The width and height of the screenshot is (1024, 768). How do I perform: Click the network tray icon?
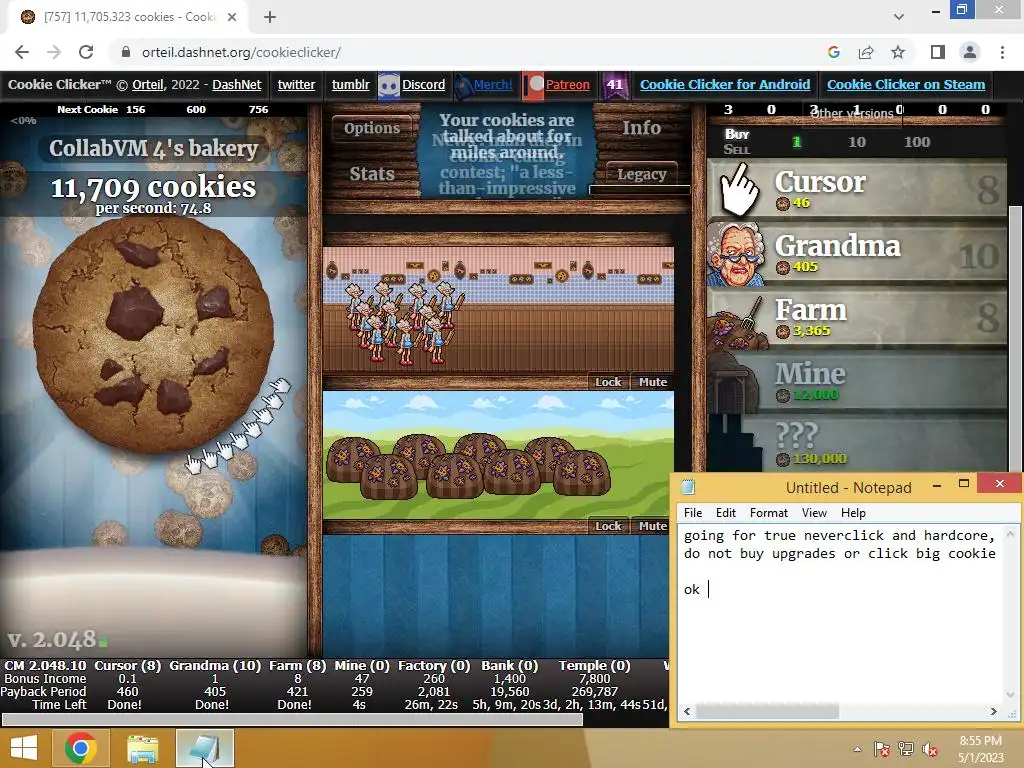(906, 749)
